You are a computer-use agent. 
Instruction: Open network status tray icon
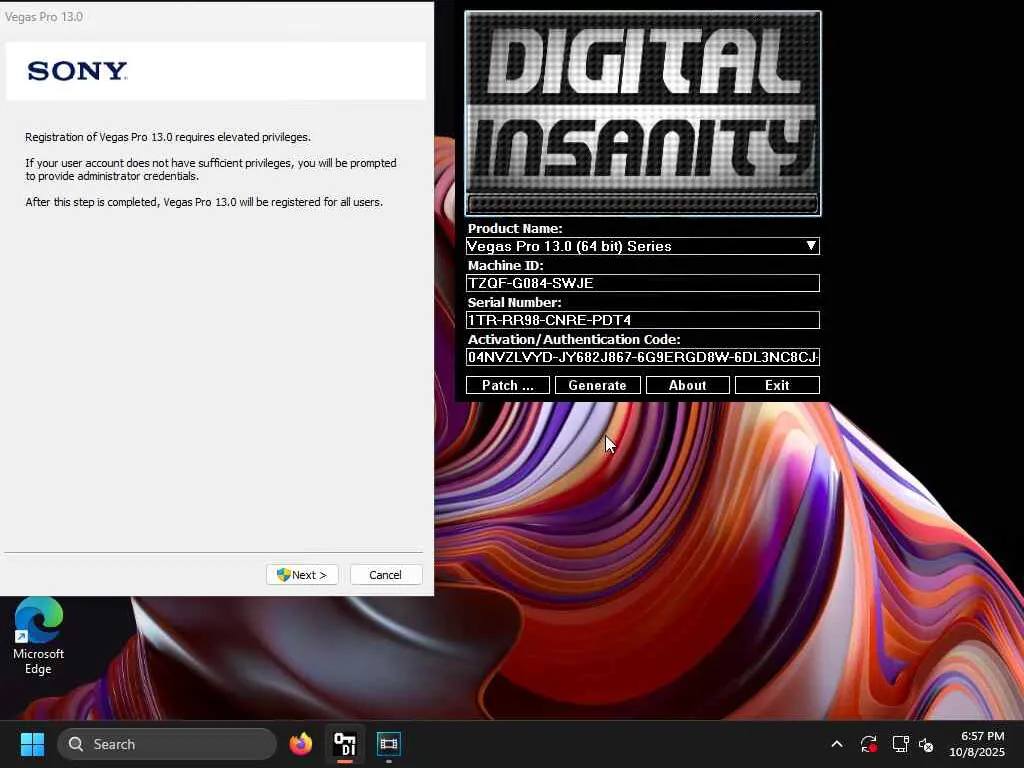tap(900, 744)
